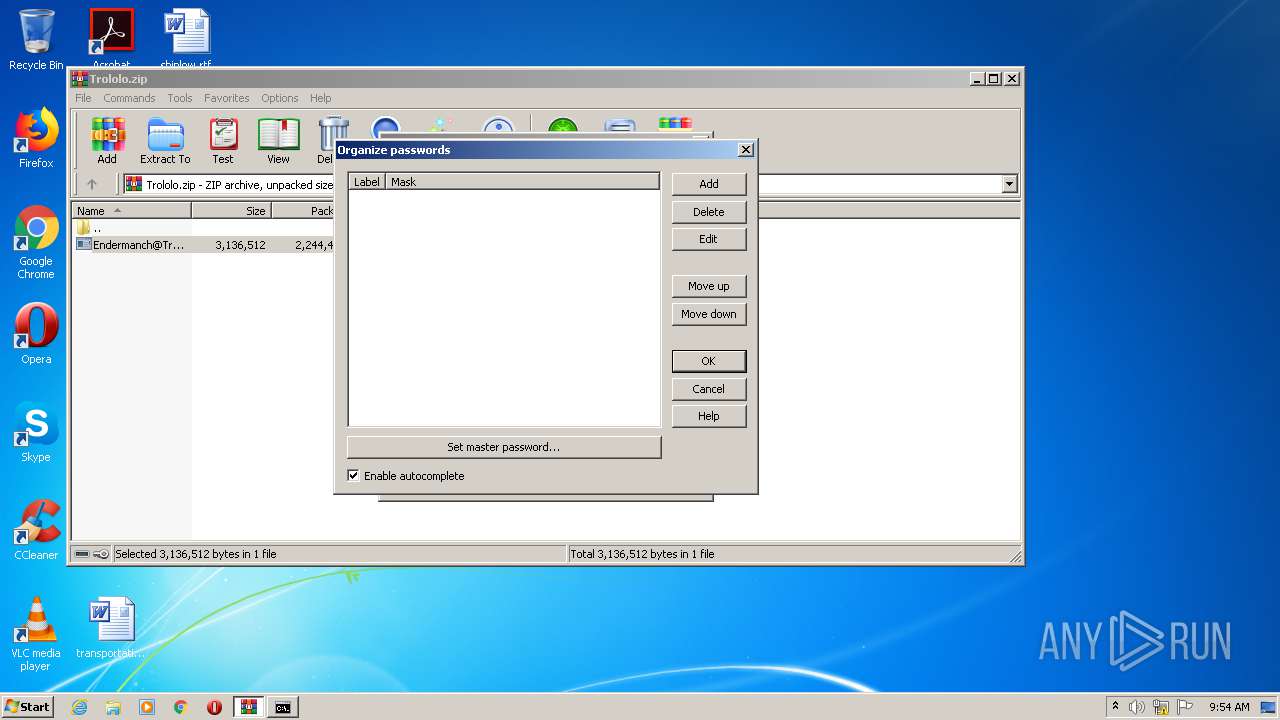Launch Skype from the desktop

pyautogui.click(x=36, y=432)
